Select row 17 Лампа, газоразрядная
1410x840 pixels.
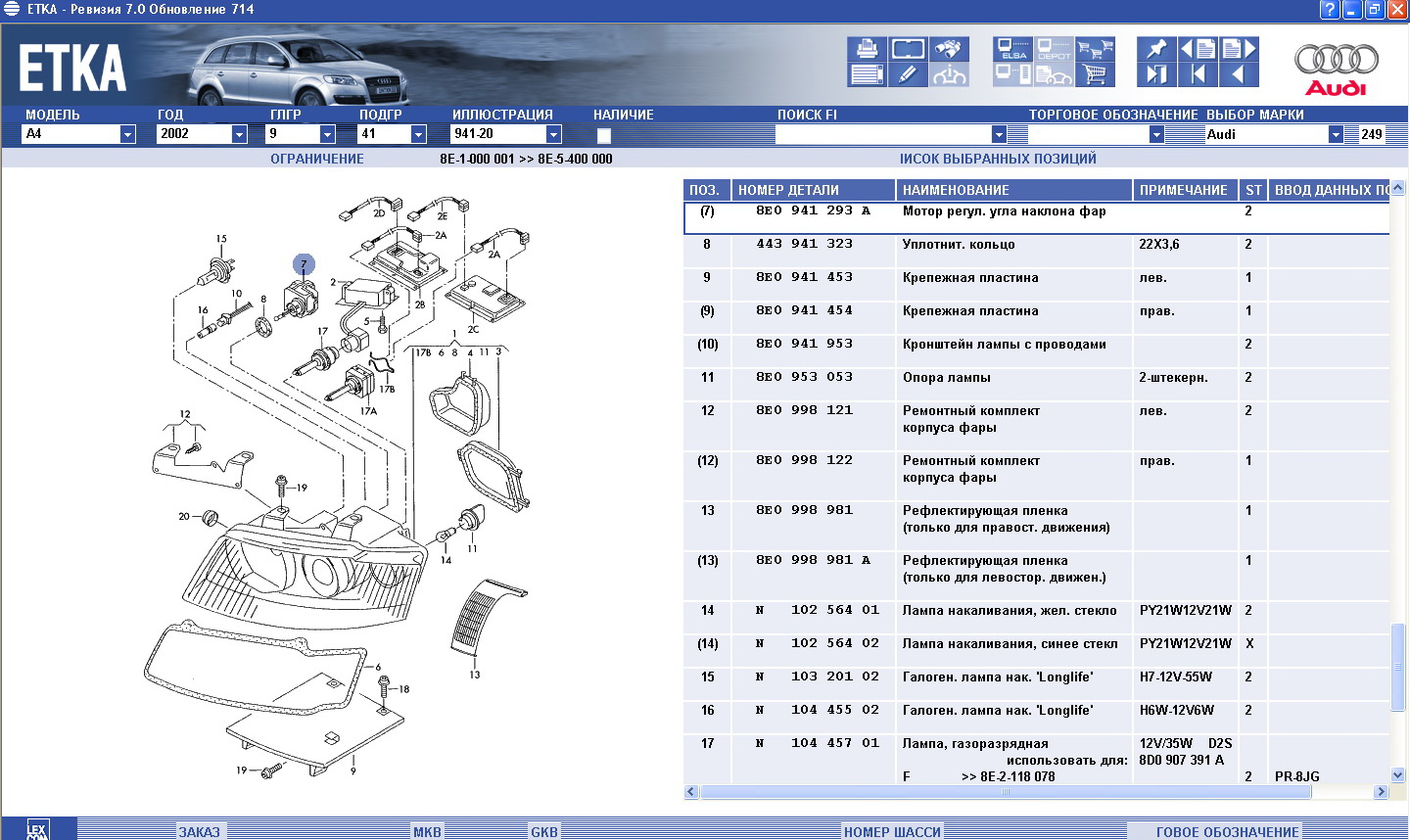pos(1036,760)
